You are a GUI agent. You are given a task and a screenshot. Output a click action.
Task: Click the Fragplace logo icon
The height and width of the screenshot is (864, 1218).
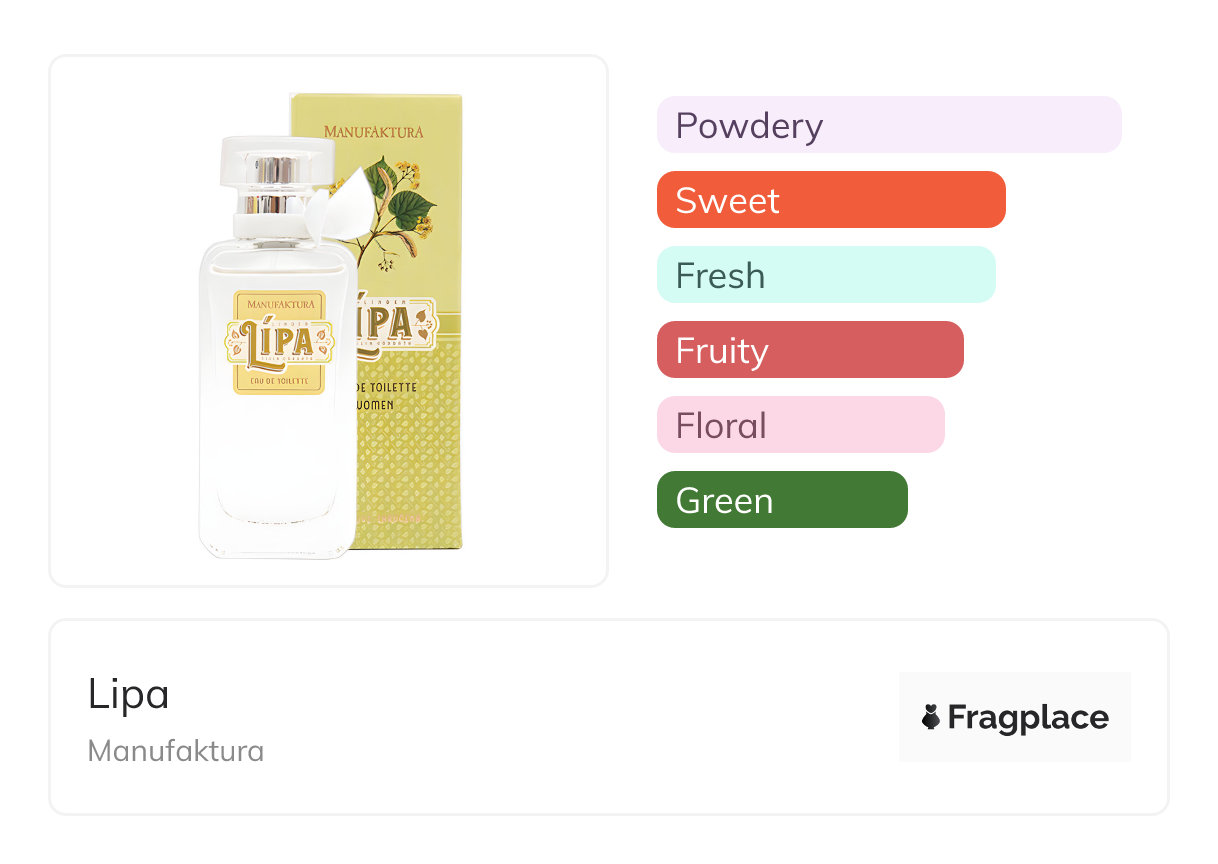[x=931, y=717]
